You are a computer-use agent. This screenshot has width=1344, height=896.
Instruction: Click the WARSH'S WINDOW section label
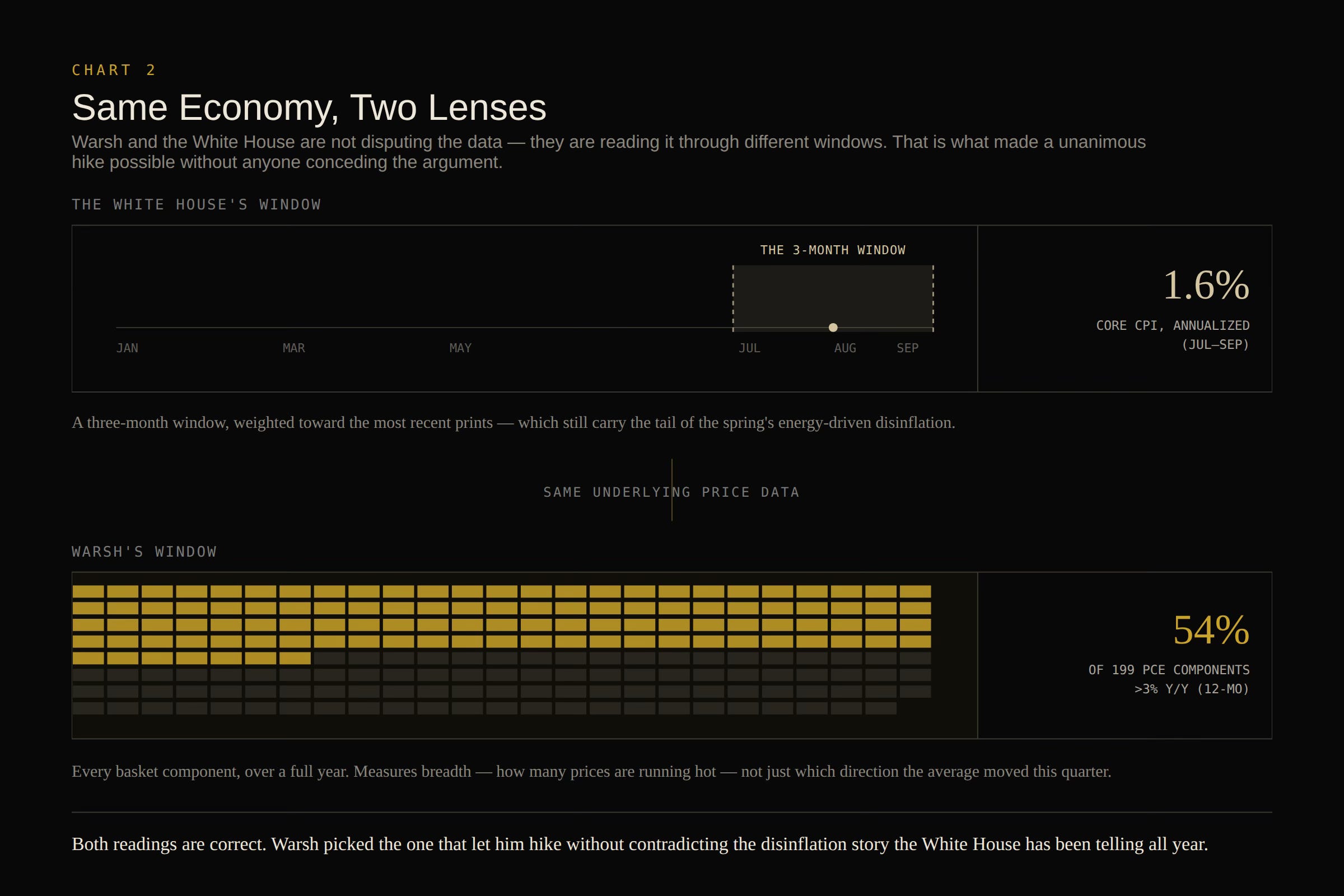pyautogui.click(x=144, y=552)
